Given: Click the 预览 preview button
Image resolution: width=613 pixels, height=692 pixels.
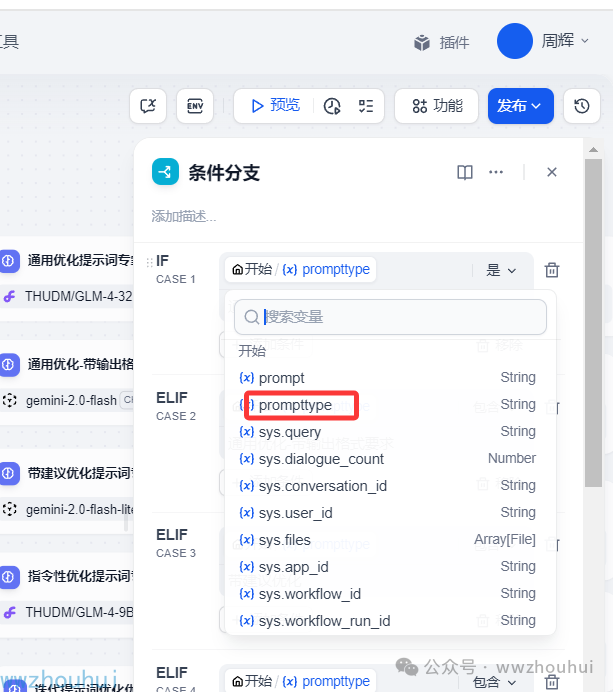Looking at the screenshot, I should pyautogui.click(x=275, y=106).
